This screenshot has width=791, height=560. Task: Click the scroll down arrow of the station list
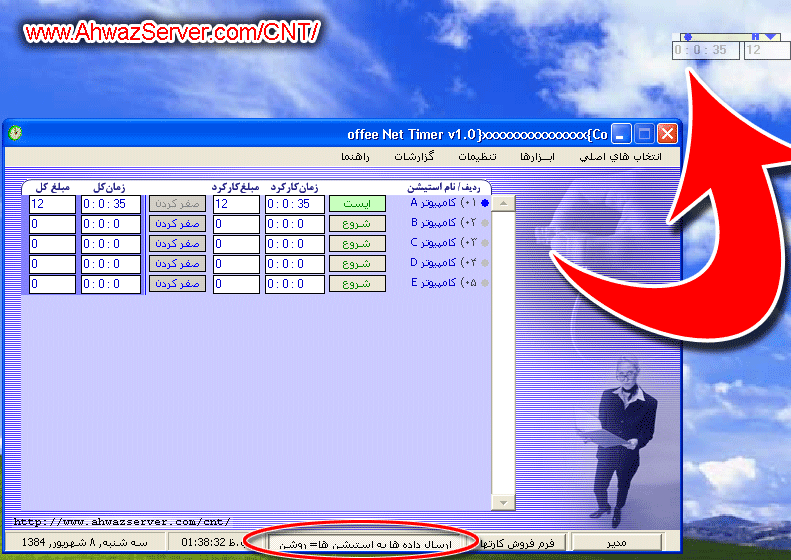pyautogui.click(x=503, y=502)
